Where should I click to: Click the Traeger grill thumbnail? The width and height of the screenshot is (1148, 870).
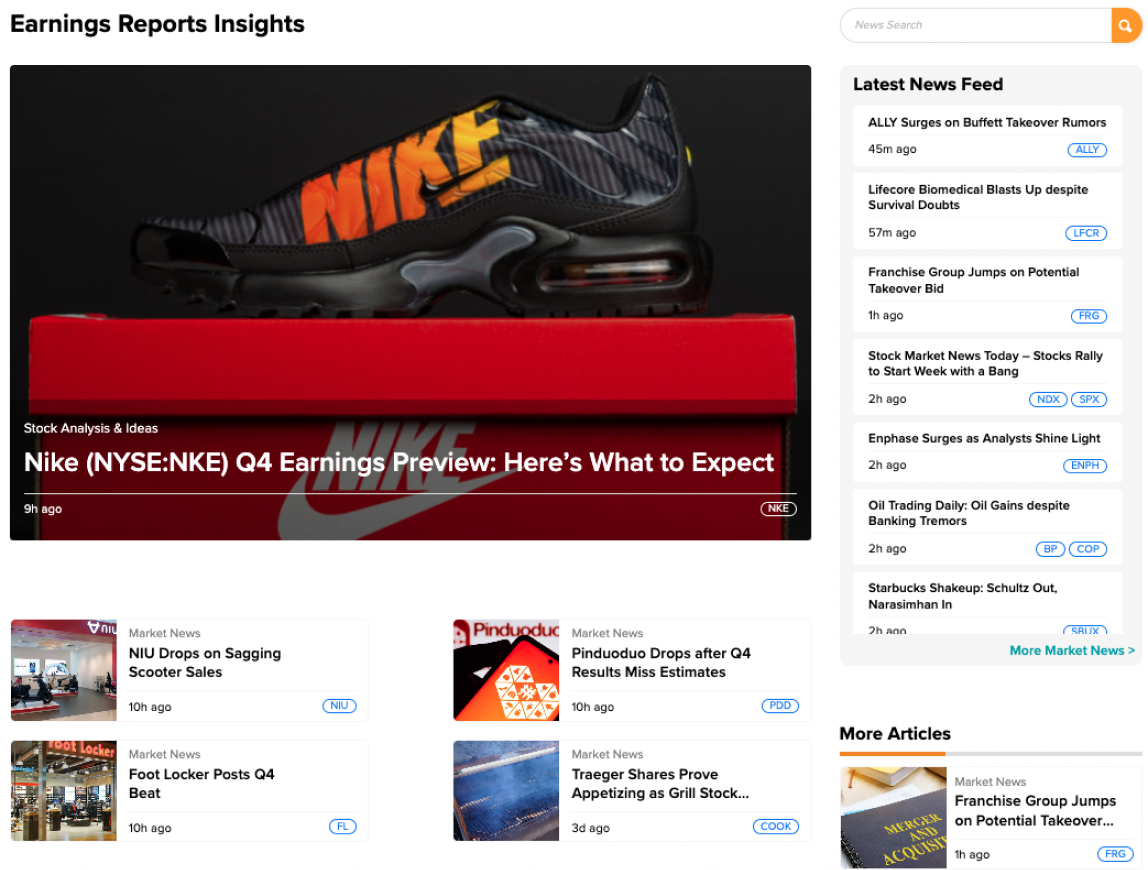coord(506,790)
